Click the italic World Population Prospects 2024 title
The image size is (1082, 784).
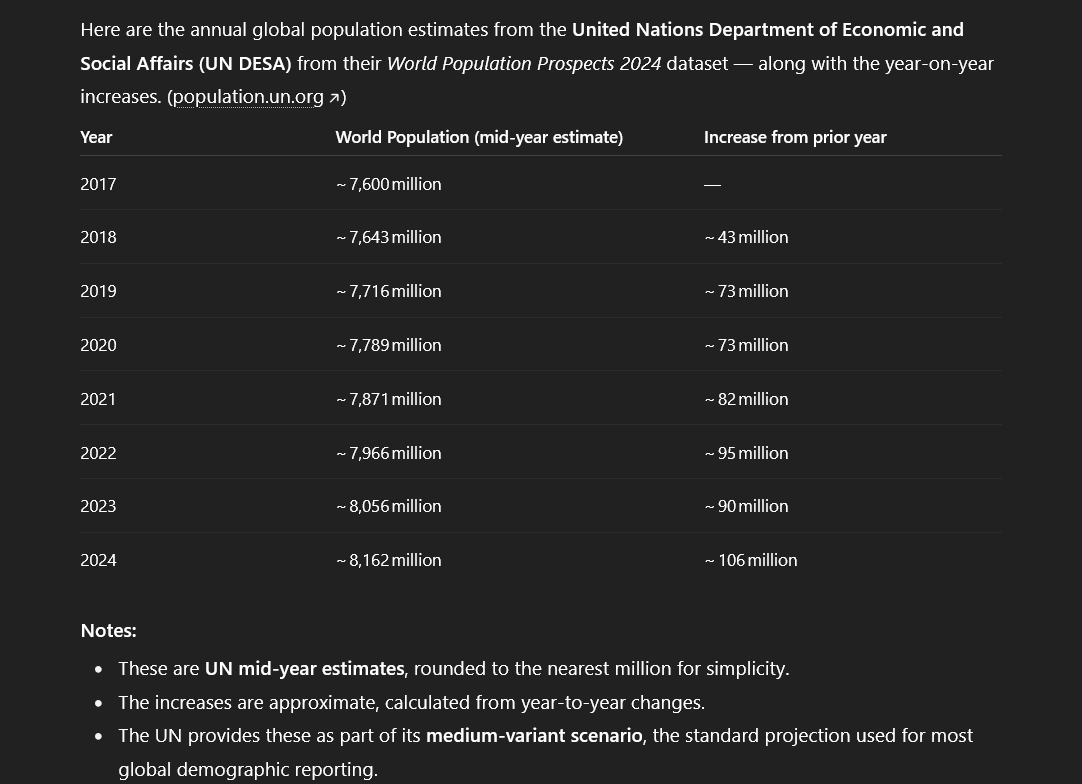(x=524, y=63)
